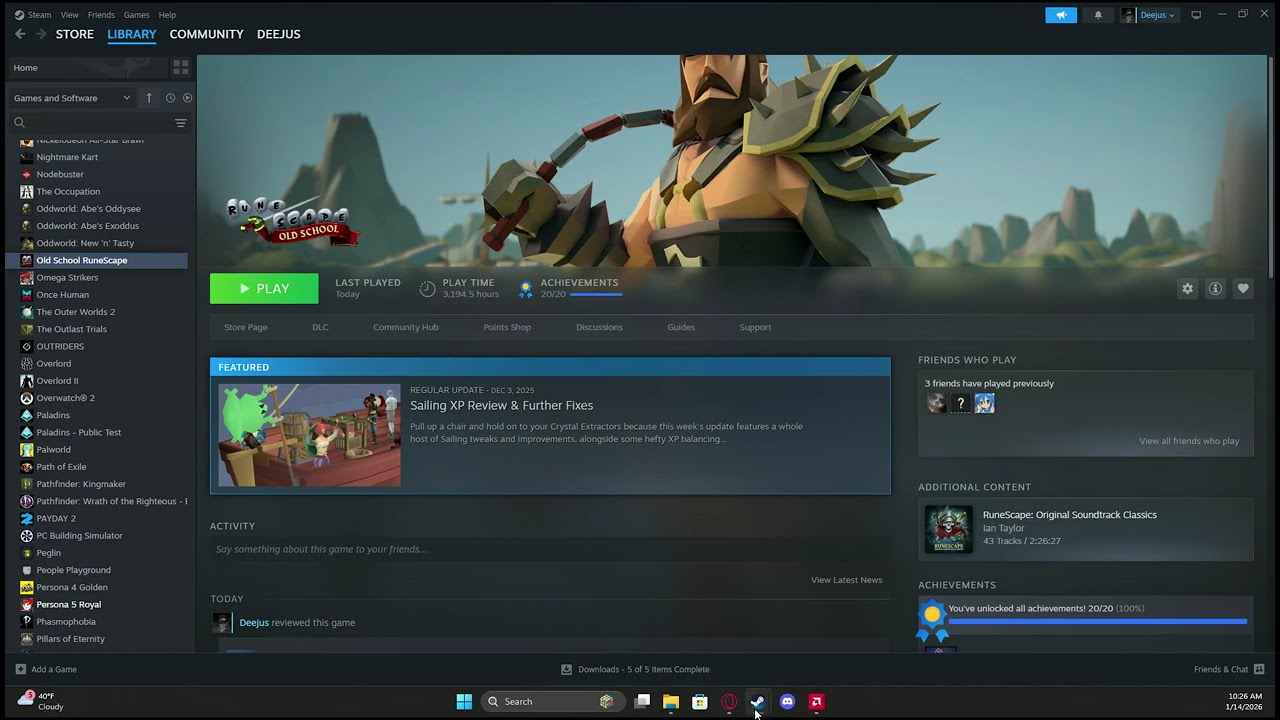Go to the COMMUNITY tab
The height and width of the screenshot is (720, 1280).
[206, 34]
